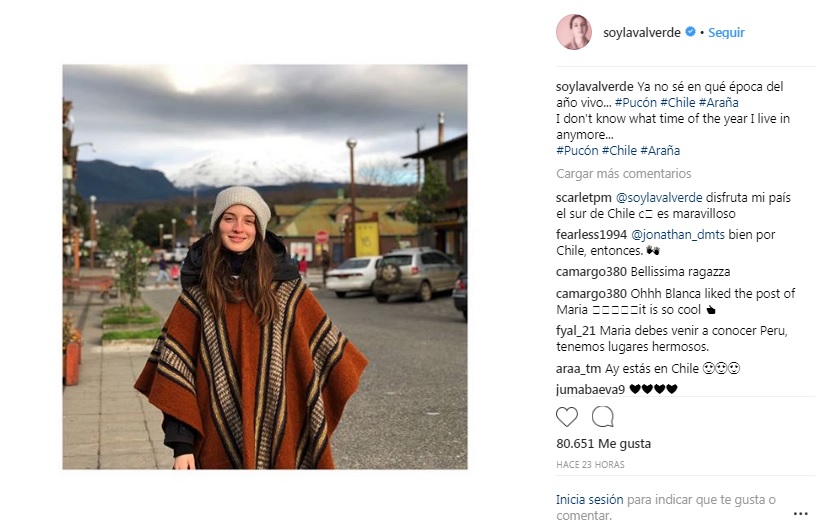The width and height of the screenshot is (816, 527).
Task: Open the first #Araña hashtag
Action: tap(719, 102)
